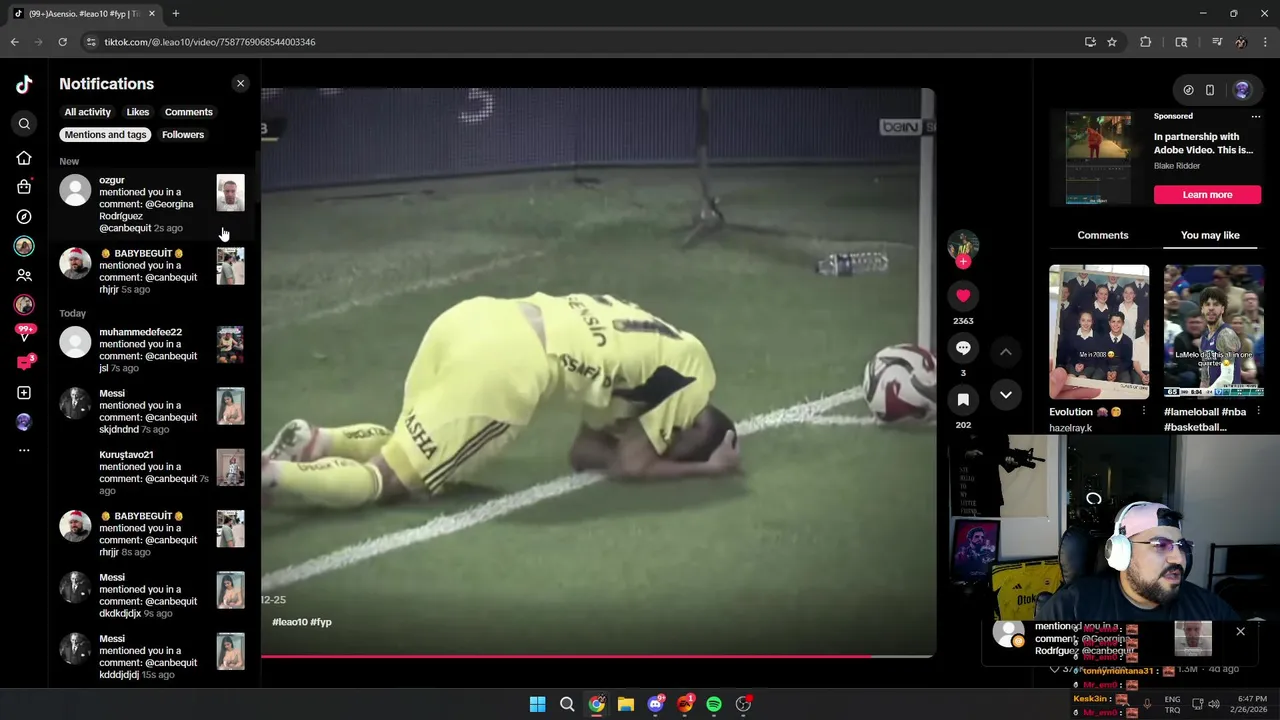The height and width of the screenshot is (720, 1280).
Task: Reload the page in Chrome
Action: pos(62,42)
